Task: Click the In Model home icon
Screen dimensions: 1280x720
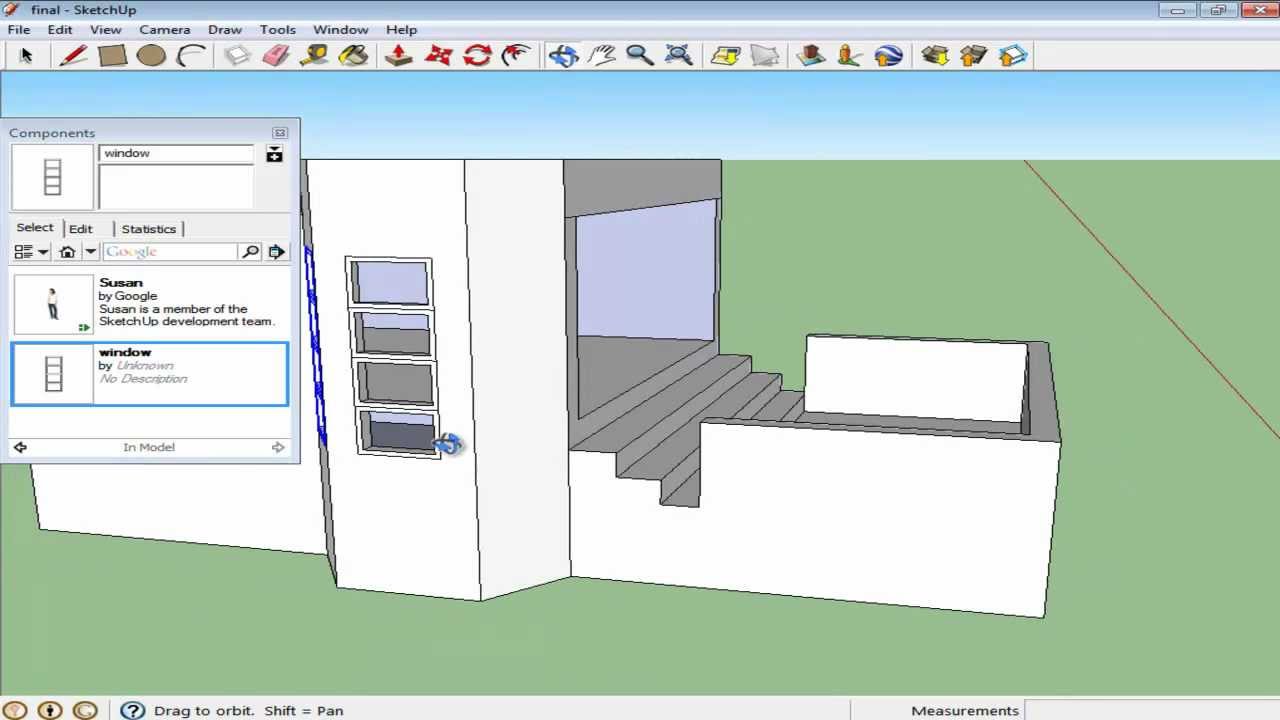Action: [68, 252]
